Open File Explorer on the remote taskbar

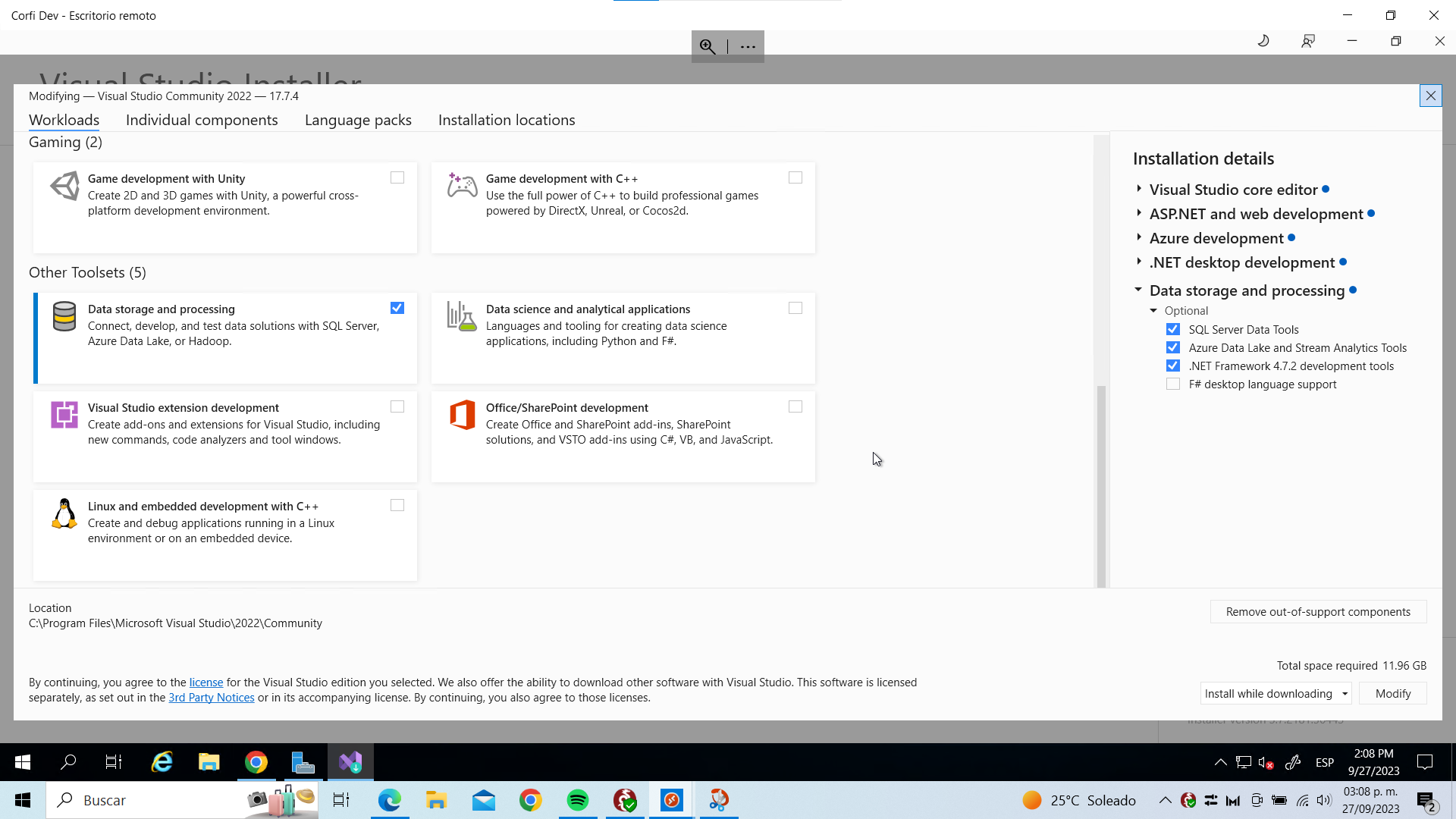coord(209,762)
